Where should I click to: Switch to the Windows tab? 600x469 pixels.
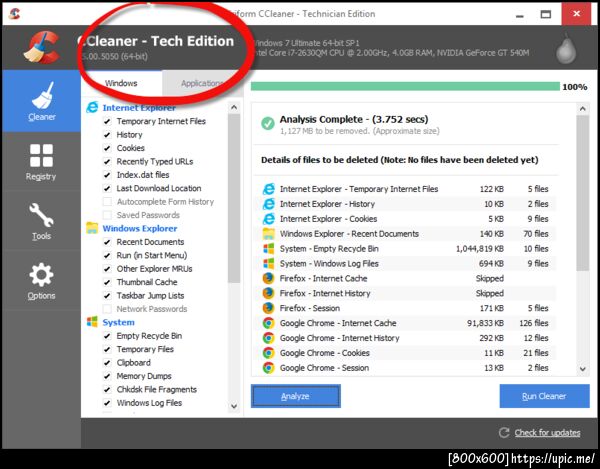(121, 83)
